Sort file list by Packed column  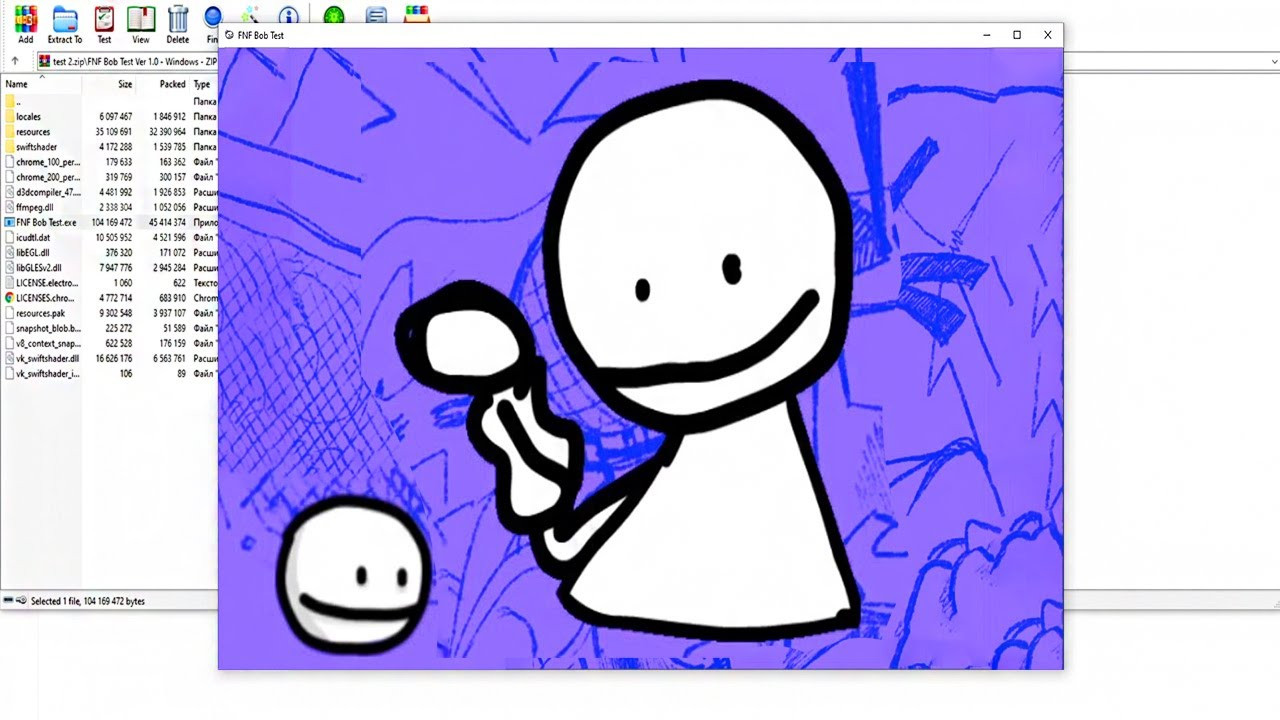(x=162, y=84)
